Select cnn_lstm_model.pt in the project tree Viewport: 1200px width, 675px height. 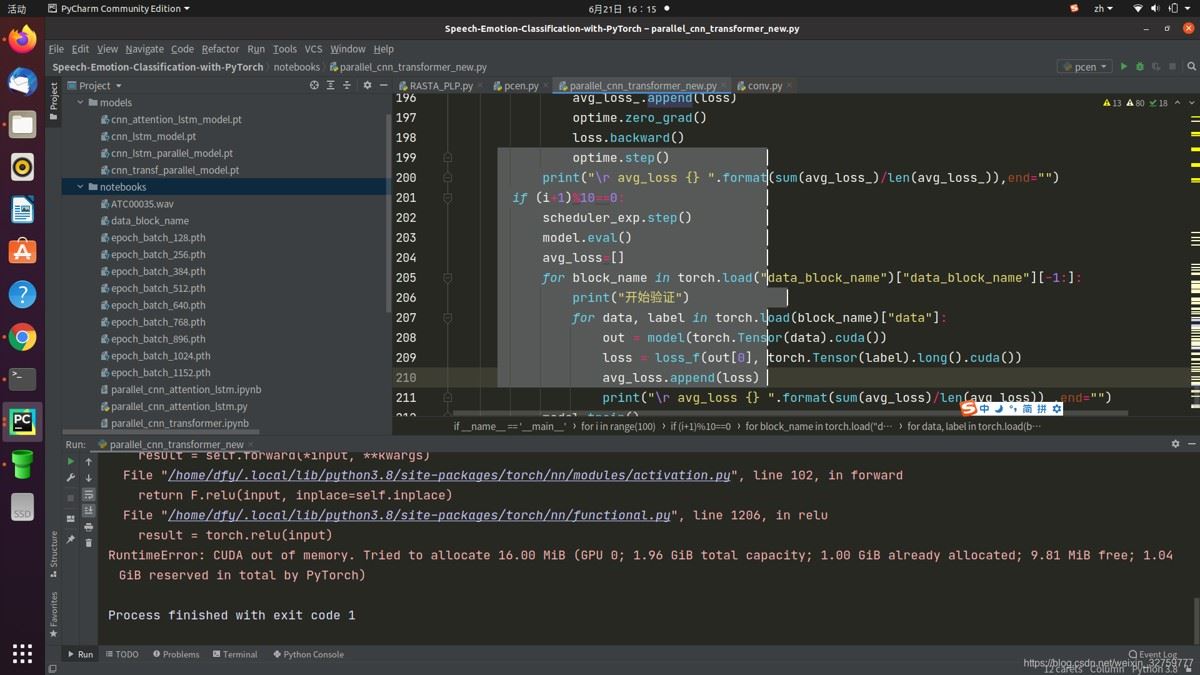pyautogui.click(x=153, y=136)
